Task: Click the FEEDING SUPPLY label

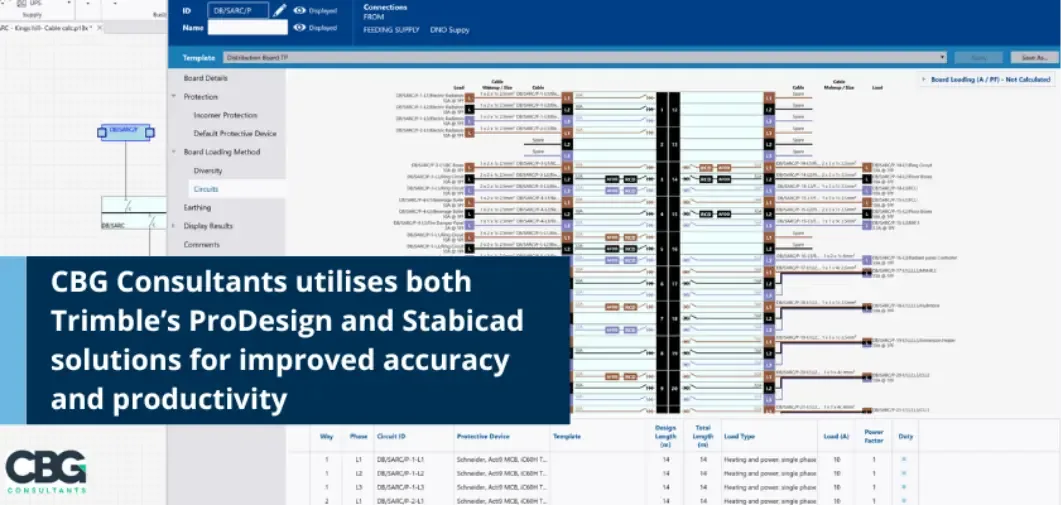Action: (391, 30)
